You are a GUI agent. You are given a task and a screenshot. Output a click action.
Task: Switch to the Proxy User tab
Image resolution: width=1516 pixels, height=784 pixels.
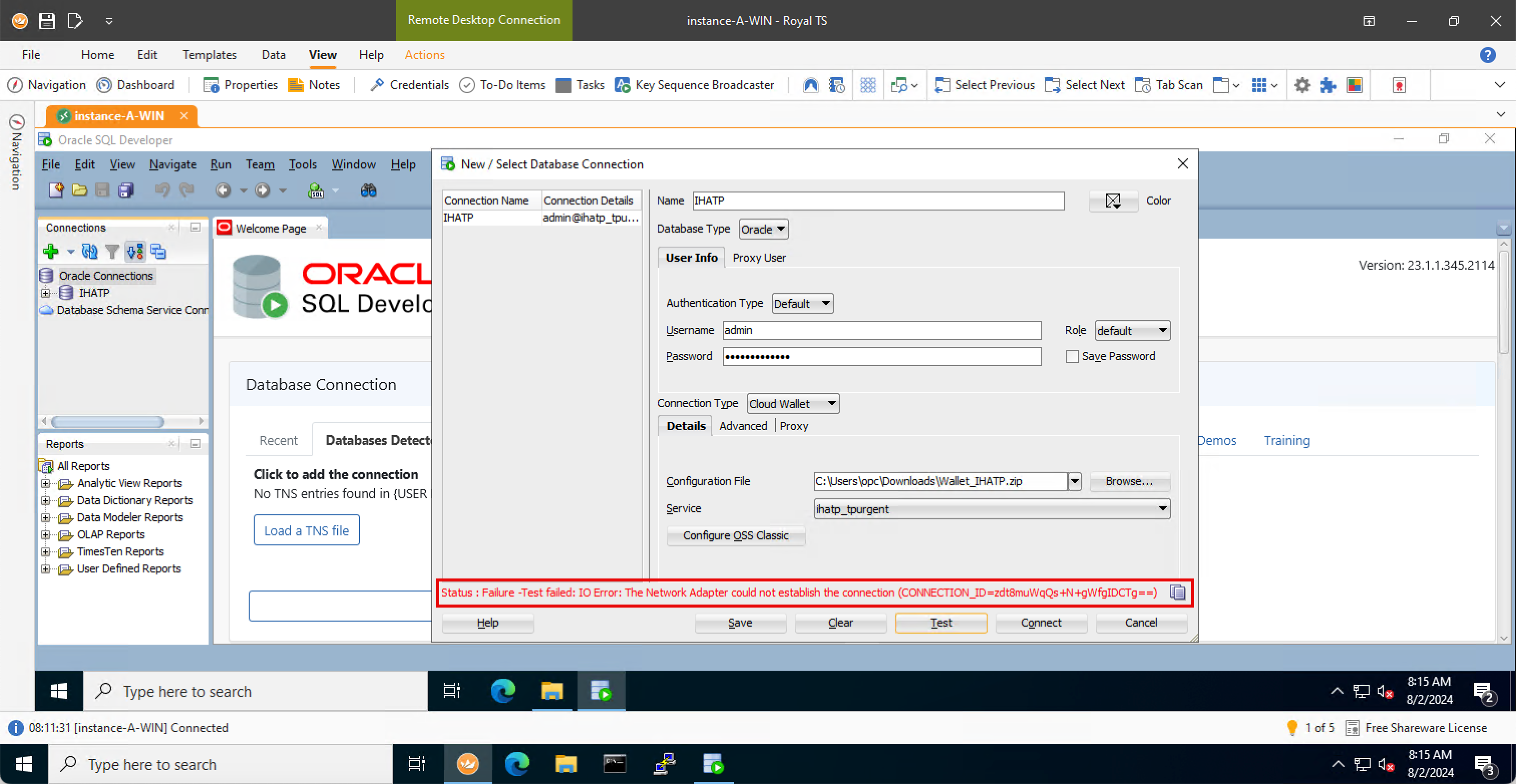point(759,258)
